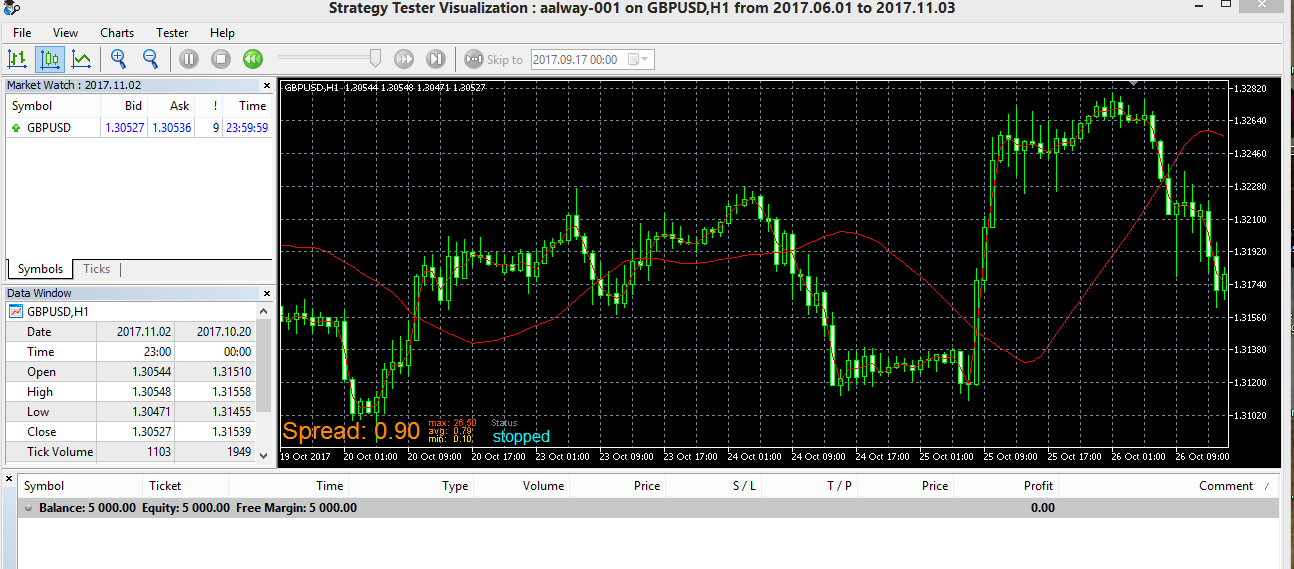Image resolution: width=1294 pixels, height=569 pixels.
Task: Zoom in on the chart
Action: (119, 59)
